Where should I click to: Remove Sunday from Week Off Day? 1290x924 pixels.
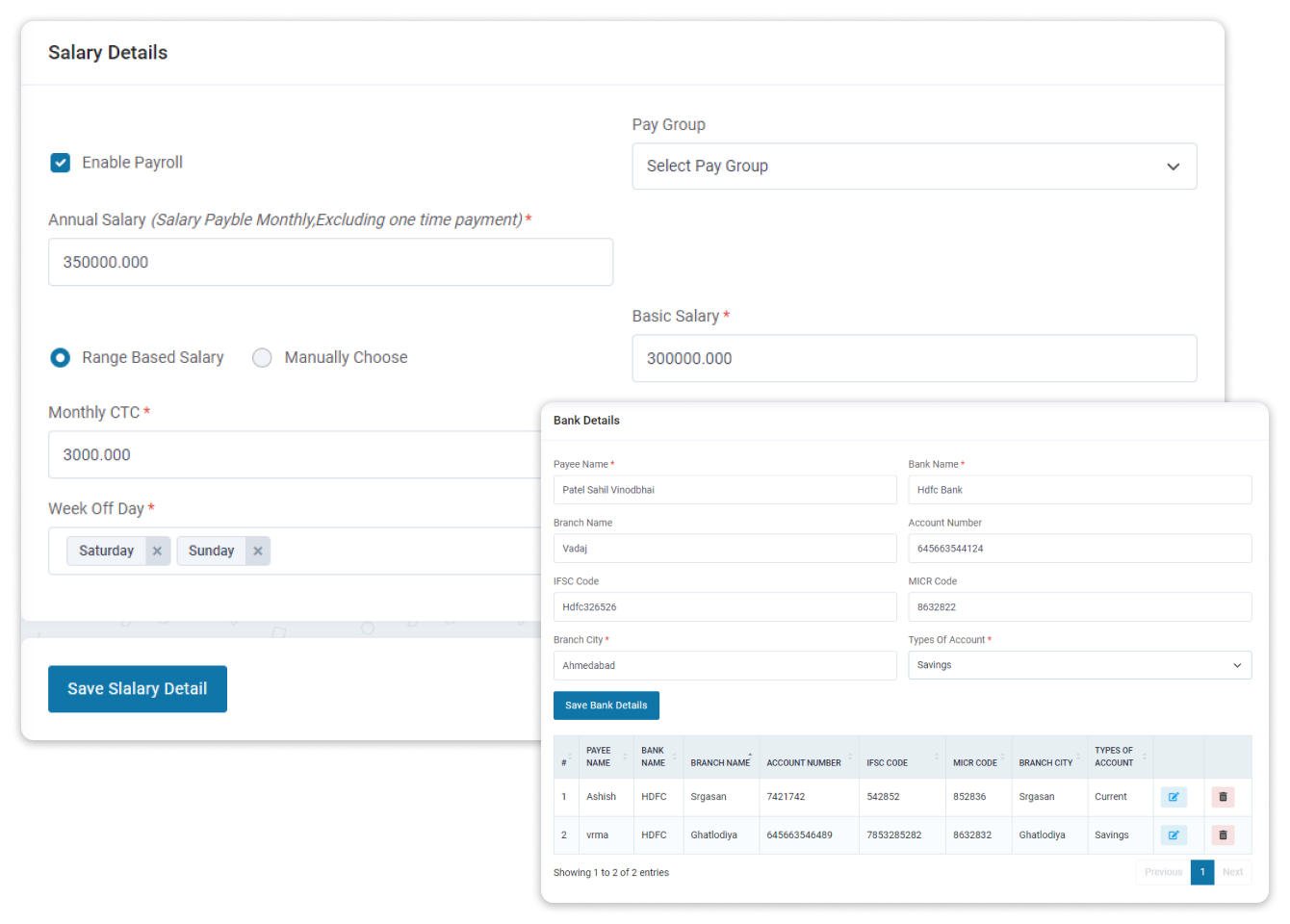coord(258,552)
